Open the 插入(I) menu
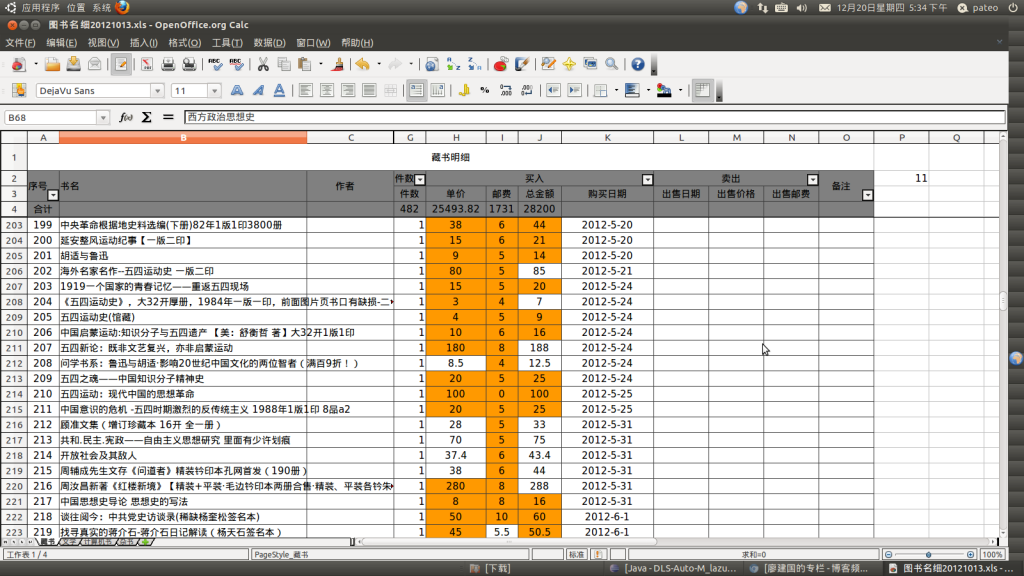This screenshot has width=1024, height=576. (x=144, y=42)
